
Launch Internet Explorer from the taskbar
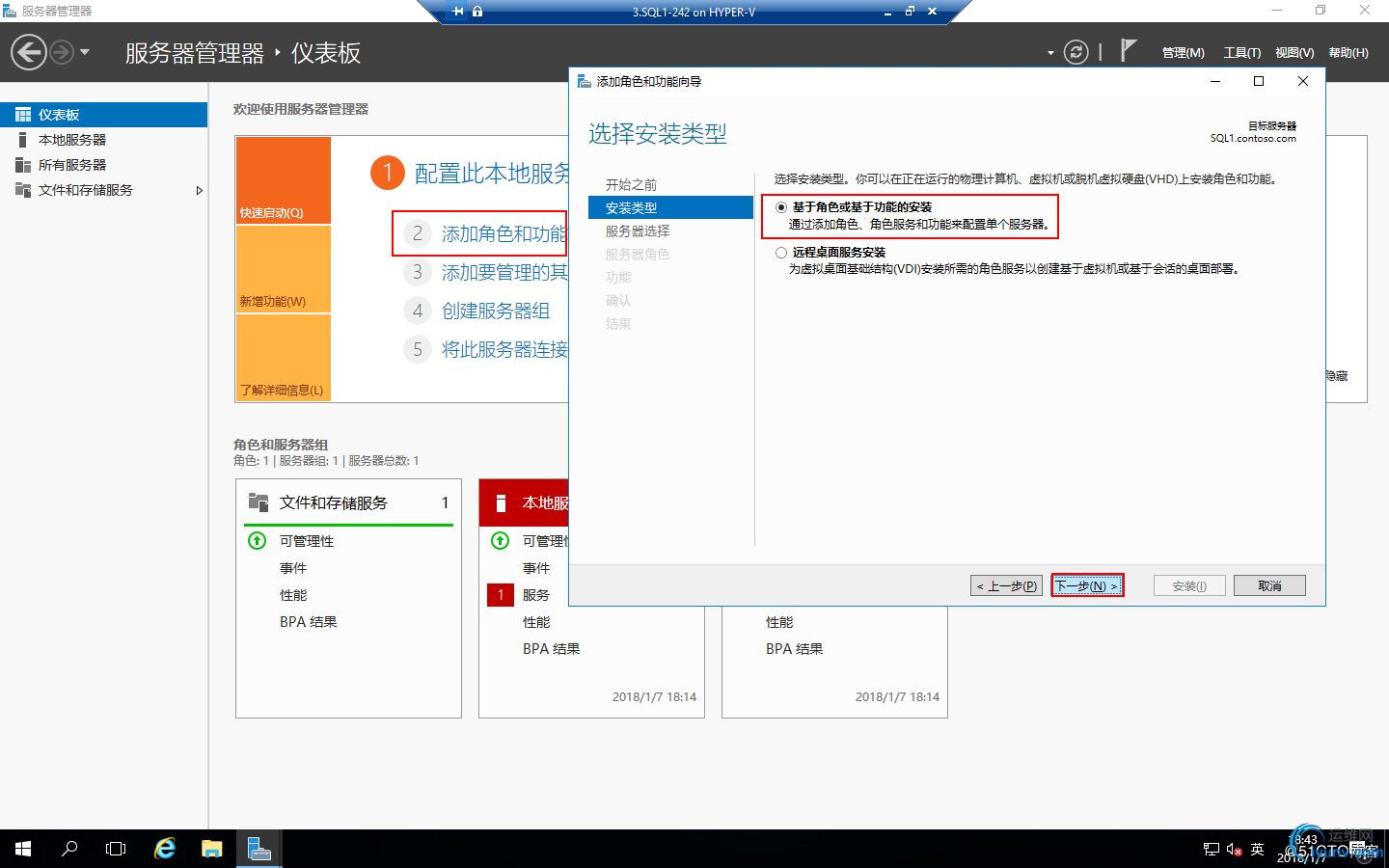pyautogui.click(x=165, y=849)
